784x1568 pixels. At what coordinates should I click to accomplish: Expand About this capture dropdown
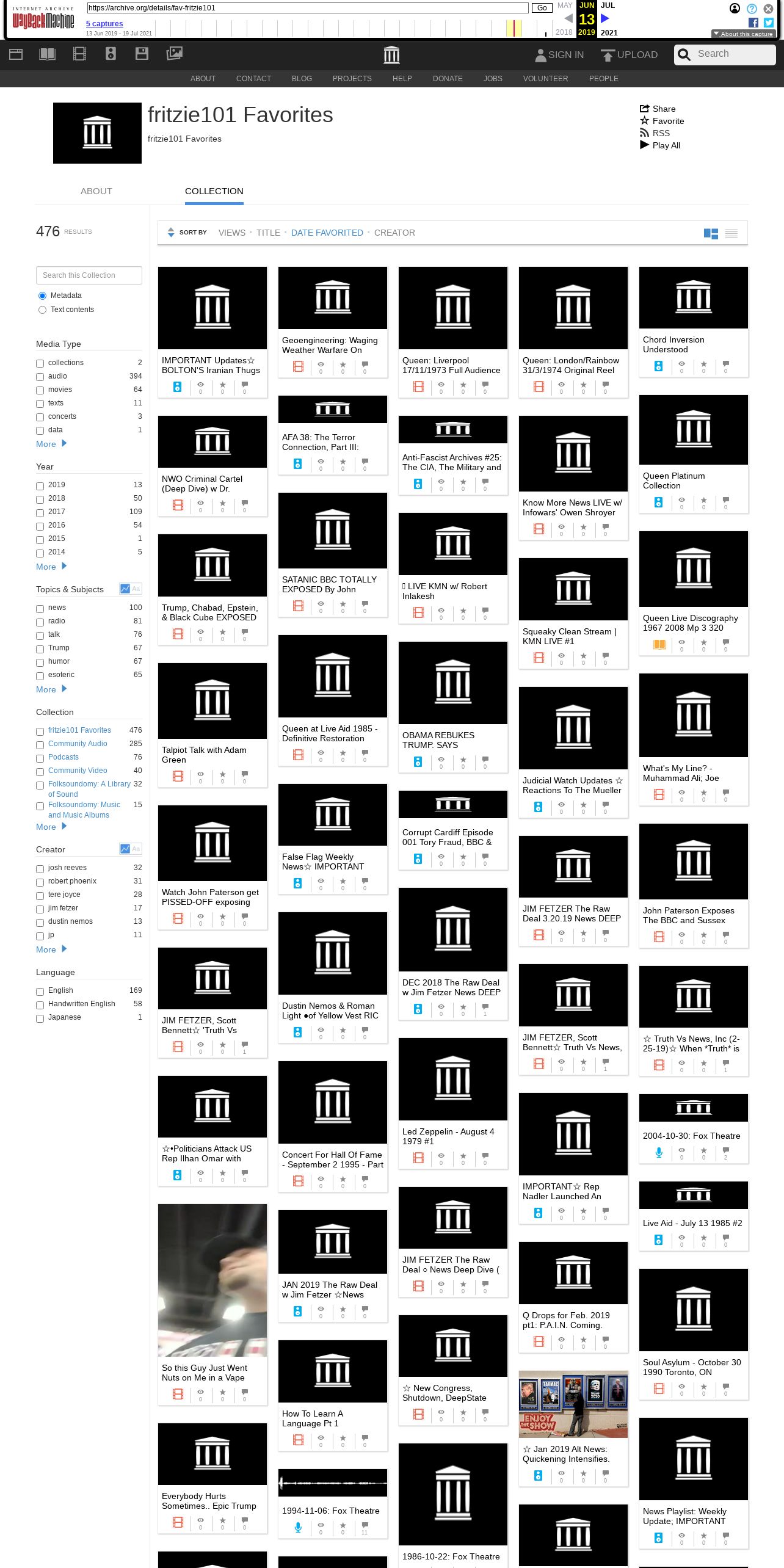742,34
